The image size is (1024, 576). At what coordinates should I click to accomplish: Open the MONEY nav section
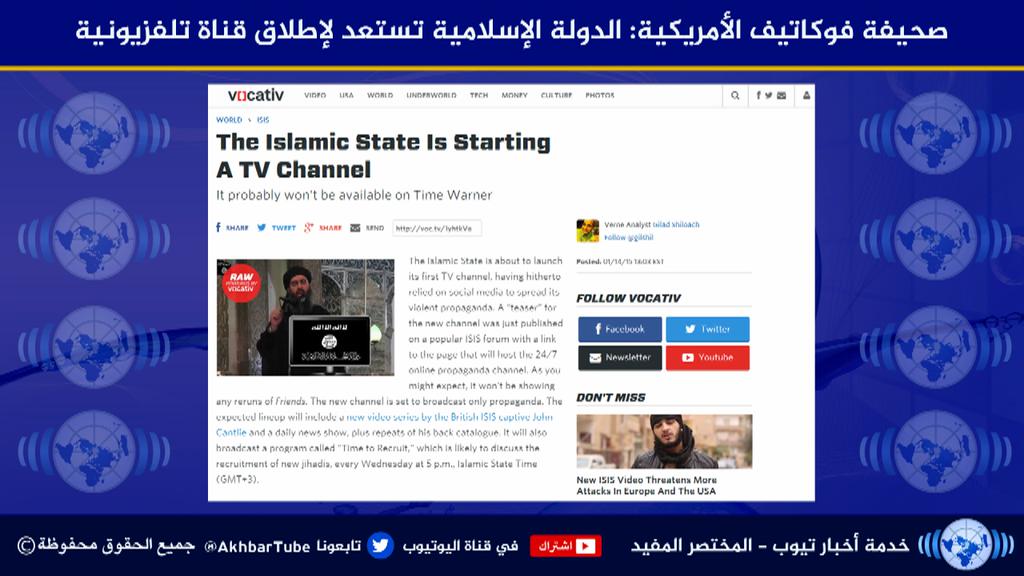515,95
